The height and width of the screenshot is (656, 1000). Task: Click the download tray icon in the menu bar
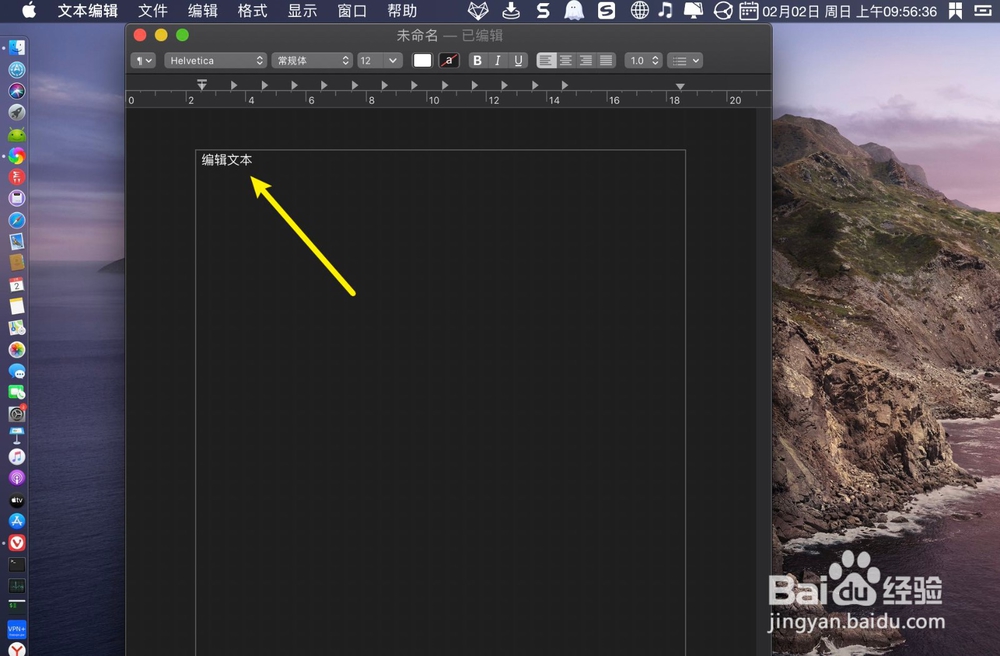pos(511,10)
